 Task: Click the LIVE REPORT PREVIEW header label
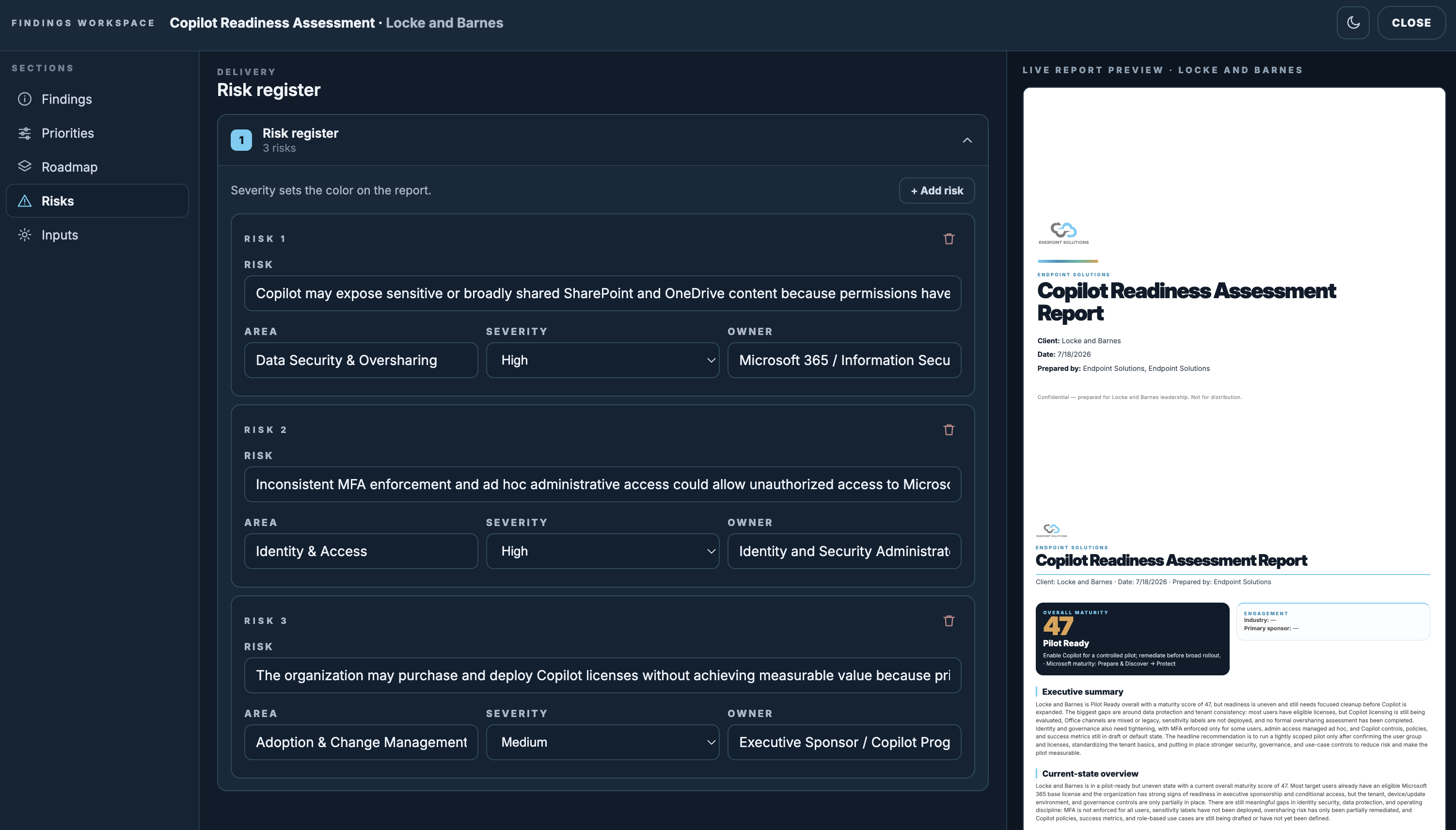click(1162, 70)
